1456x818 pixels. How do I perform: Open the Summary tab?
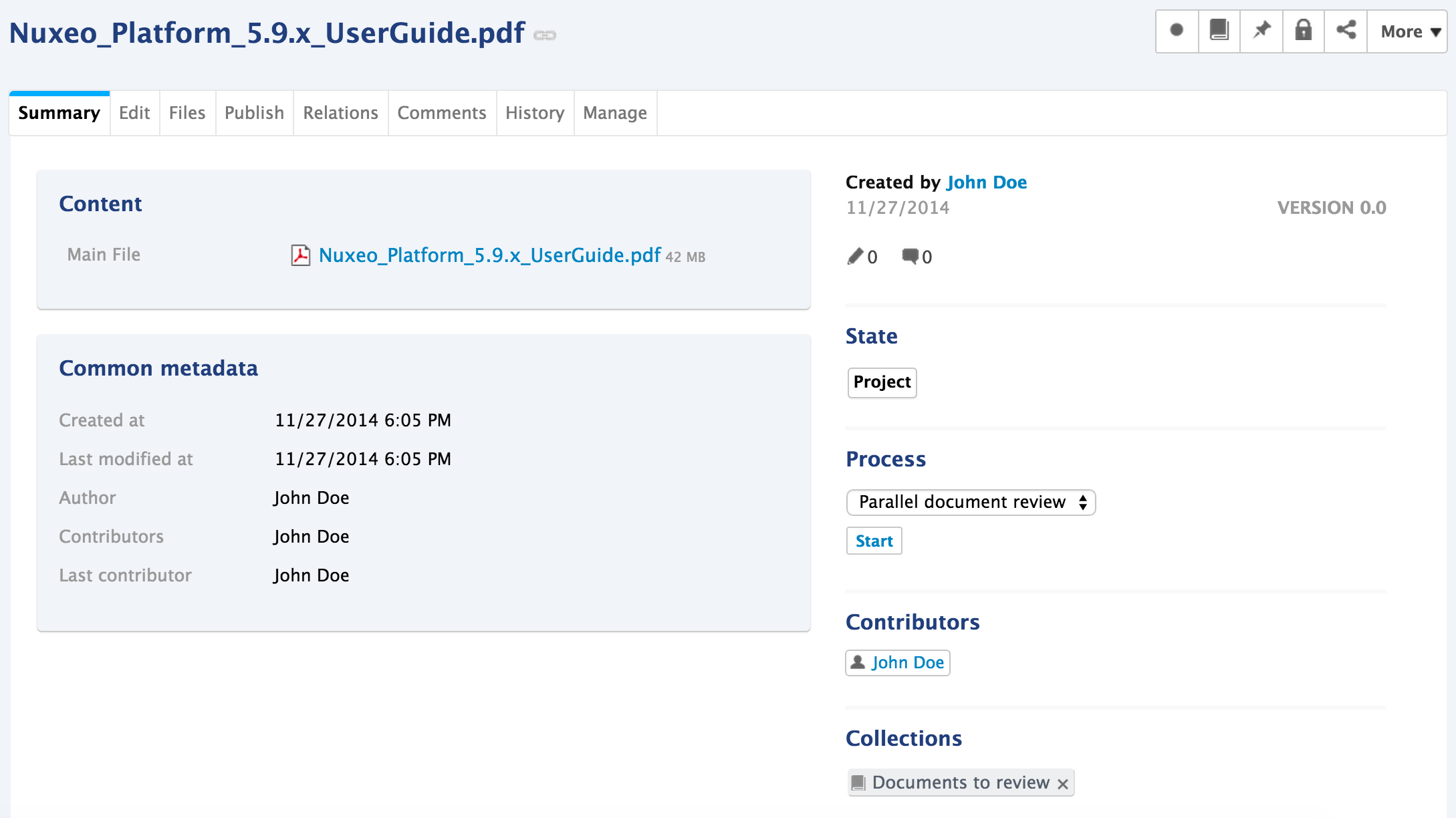tap(59, 113)
